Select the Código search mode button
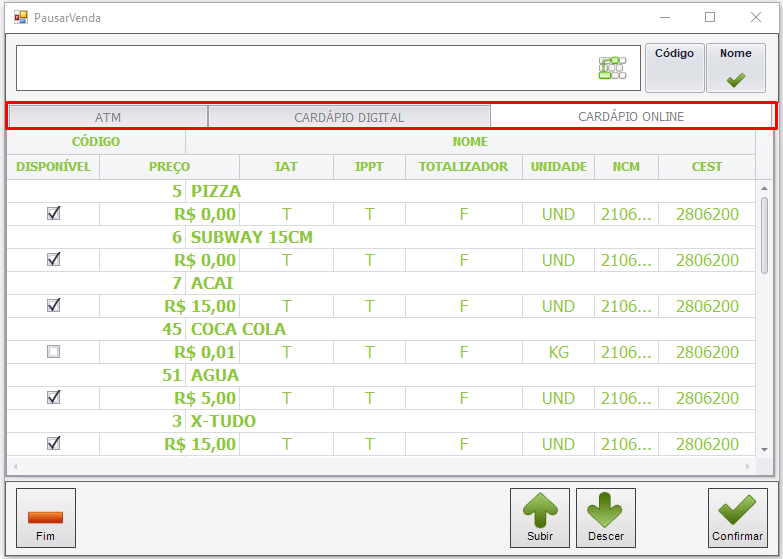Screen dimensions: 783x559 coord(675,68)
